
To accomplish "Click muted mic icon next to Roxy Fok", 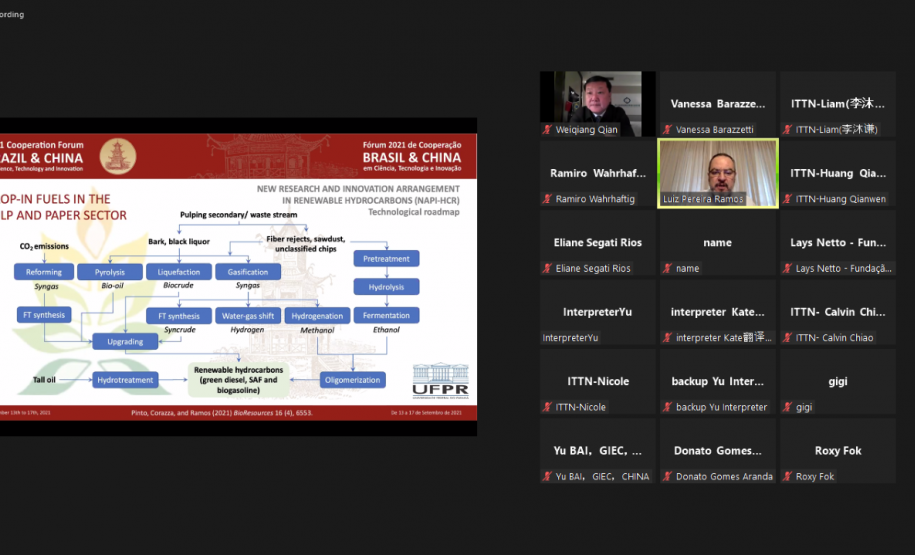I will [x=787, y=476].
